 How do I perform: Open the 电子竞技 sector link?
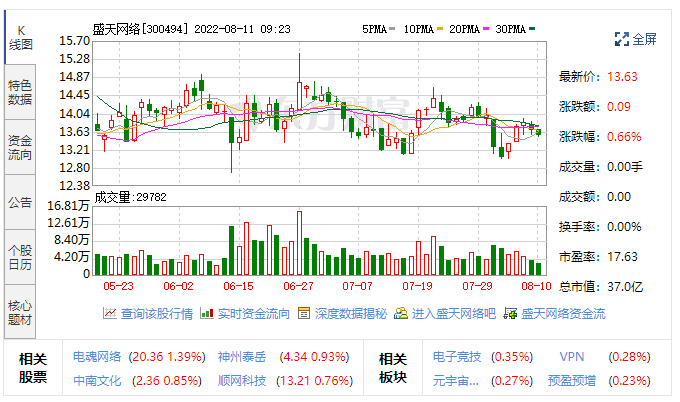[x=457, y=357]
